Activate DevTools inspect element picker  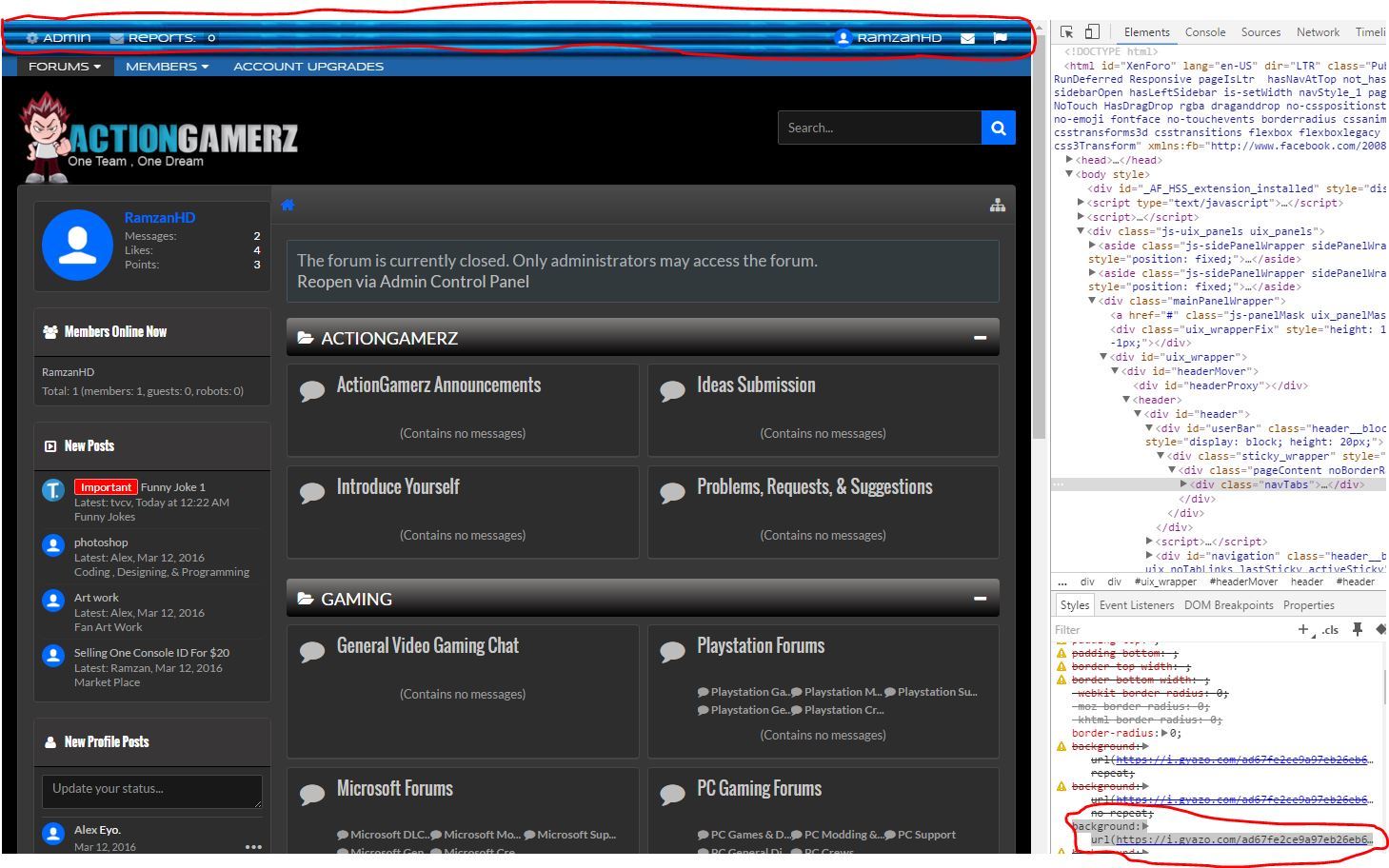coord(1066,32)
